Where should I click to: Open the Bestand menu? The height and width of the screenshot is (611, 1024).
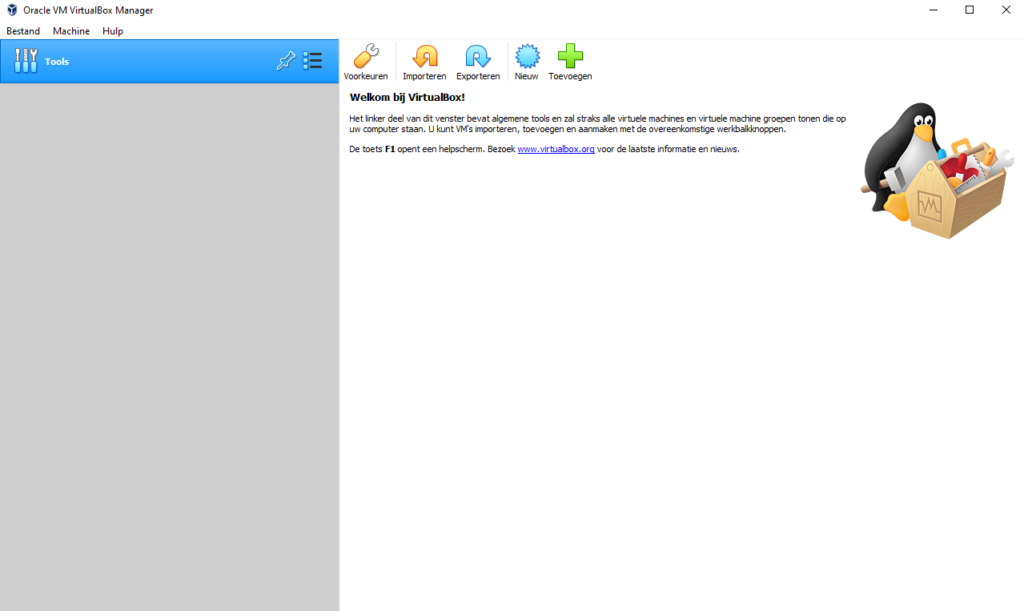tap(23, 31)
